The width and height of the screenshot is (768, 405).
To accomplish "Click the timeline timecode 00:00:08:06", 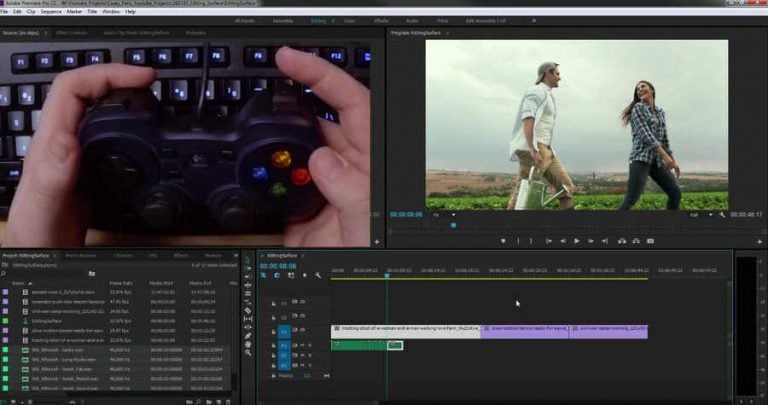I will tap(278, 266).
